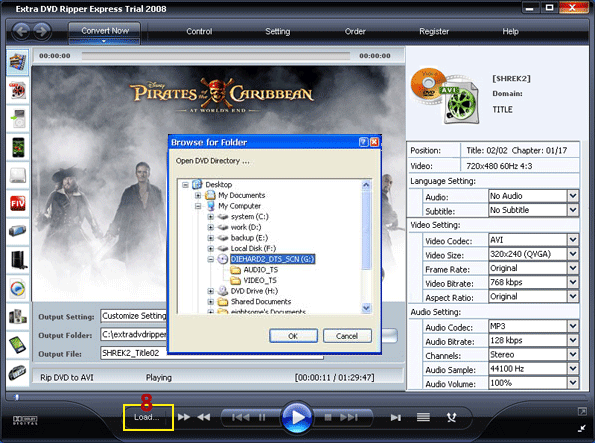Image resolution: width=595 pixels, height=443 pixels.
Task: Expand the My Documents tree node
Action: [x=198, y=195]
